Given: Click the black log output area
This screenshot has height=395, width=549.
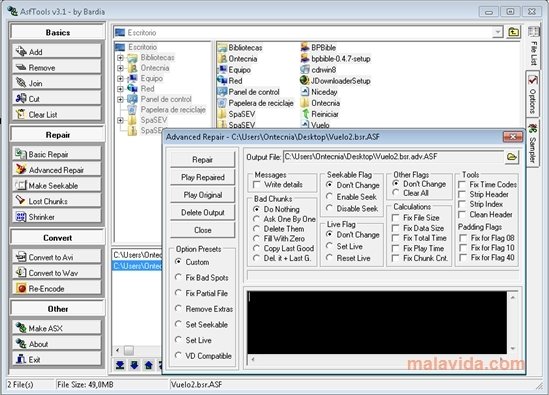Looking at the screenshot, I should click(x=377, y=323).
